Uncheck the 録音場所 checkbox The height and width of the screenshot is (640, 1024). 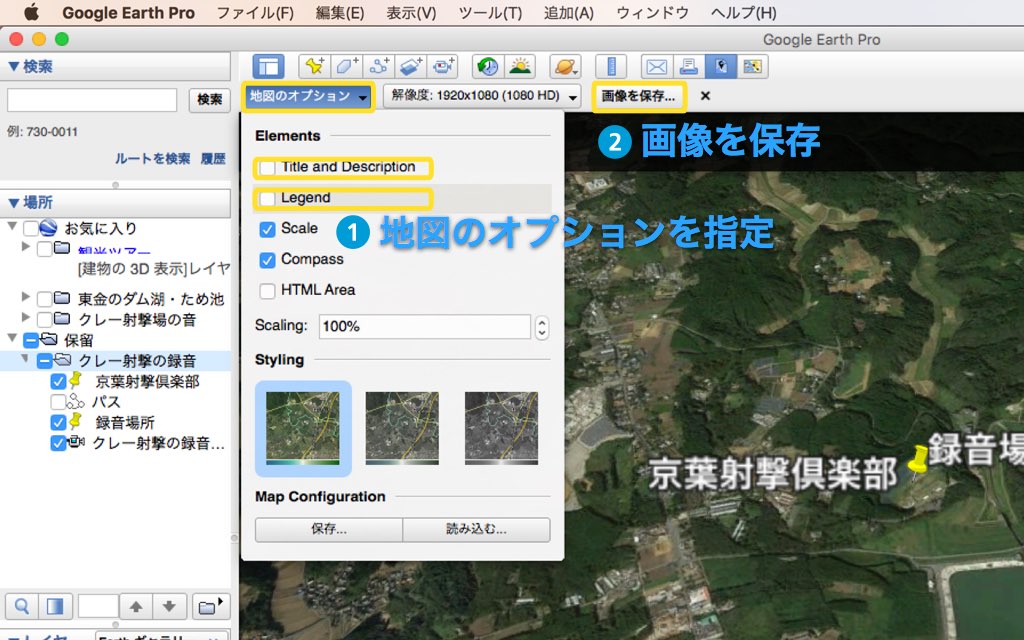click(x=58, y=423)
